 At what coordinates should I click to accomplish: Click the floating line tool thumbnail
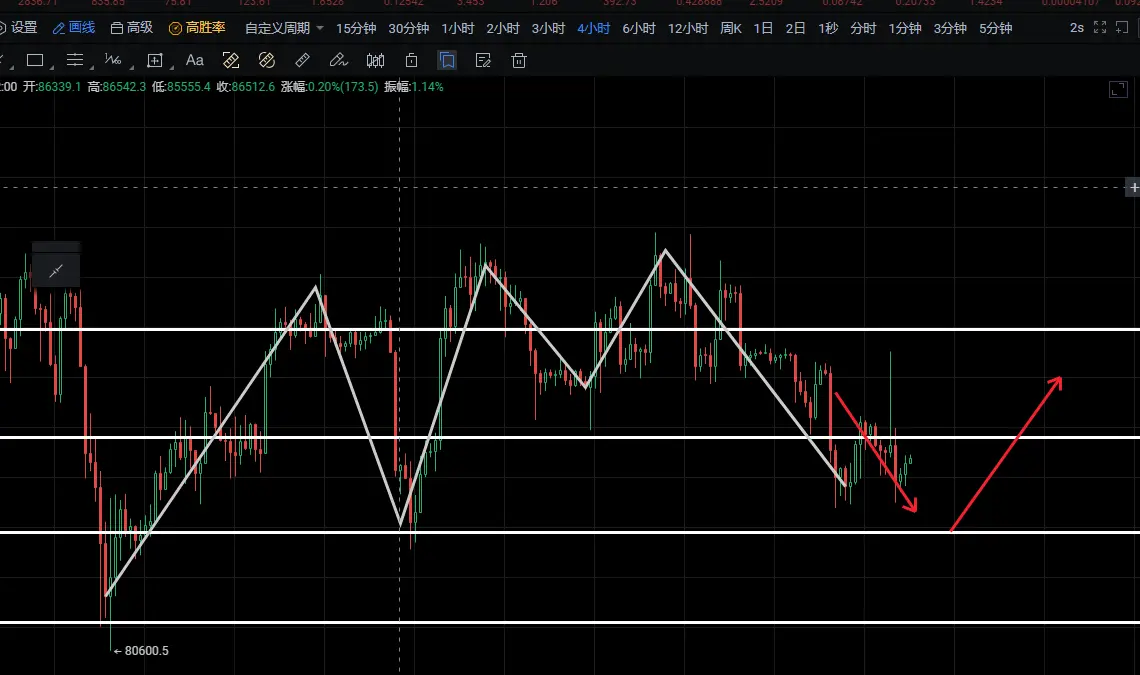tap(56, 271)
